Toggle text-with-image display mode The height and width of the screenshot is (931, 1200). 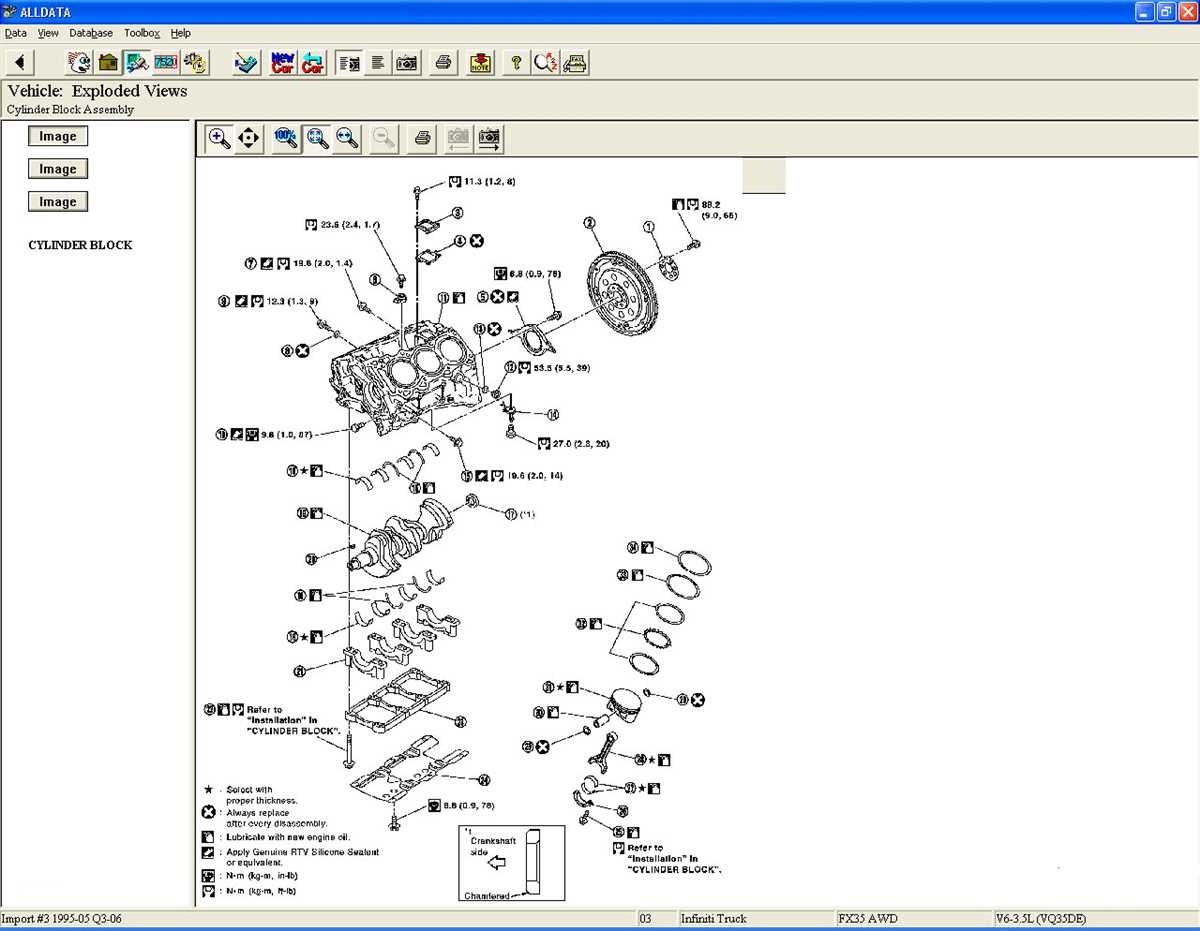point(348,62)
